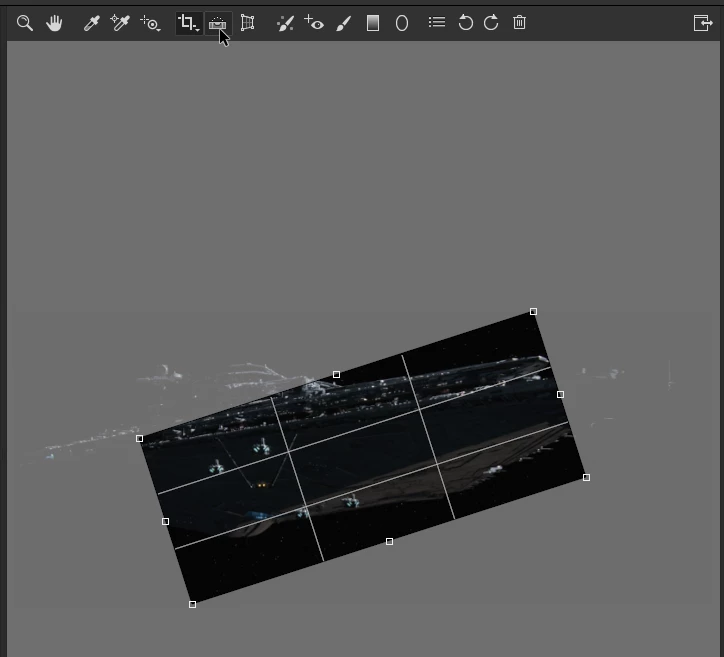Viewport: 724px width, 657px height.
Task: Choose the Color Sampler tool
Action: pos(120,23)
